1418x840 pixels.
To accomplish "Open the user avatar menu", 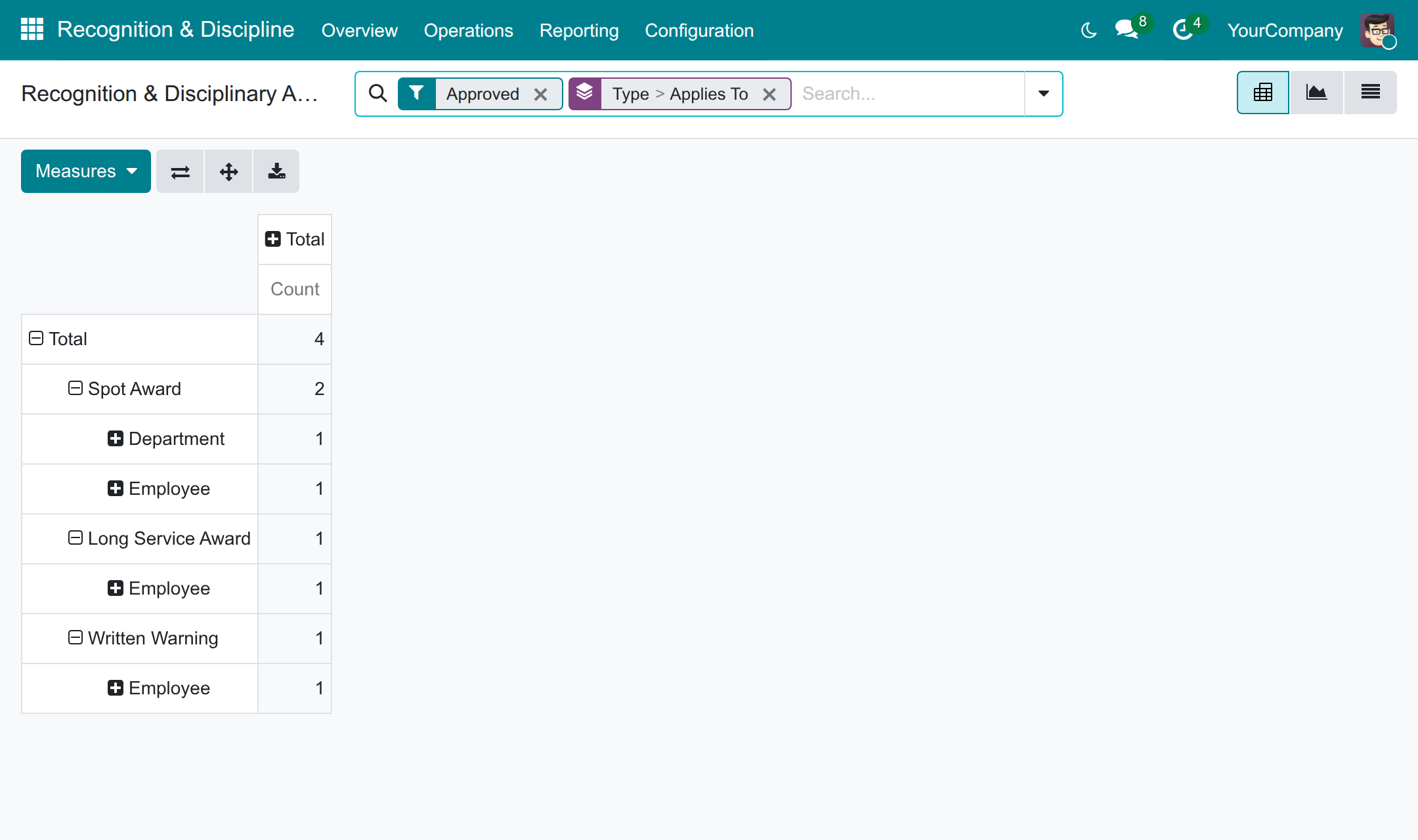I will 1378,30.
